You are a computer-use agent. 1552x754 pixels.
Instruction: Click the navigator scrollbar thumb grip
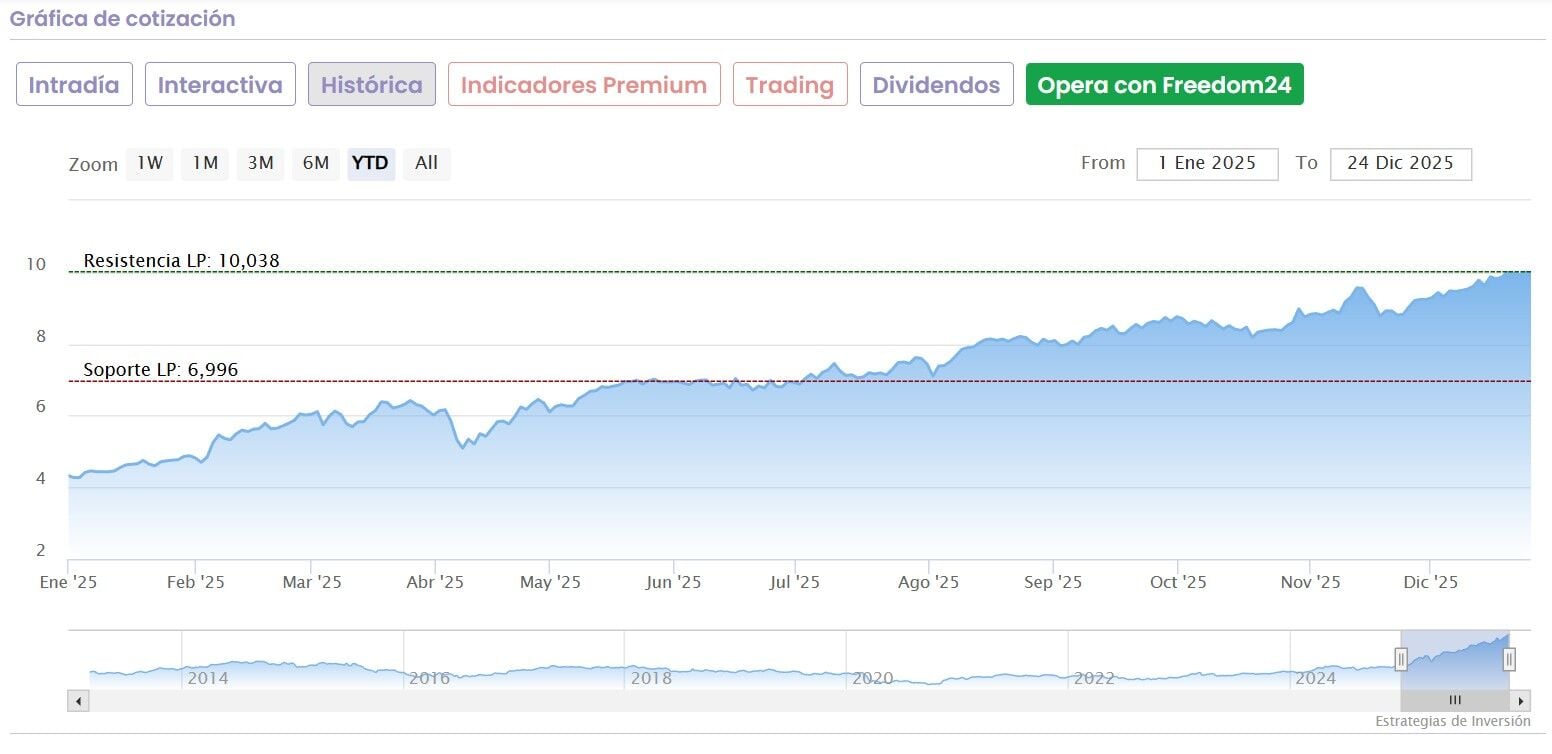tap(1455, 700)
